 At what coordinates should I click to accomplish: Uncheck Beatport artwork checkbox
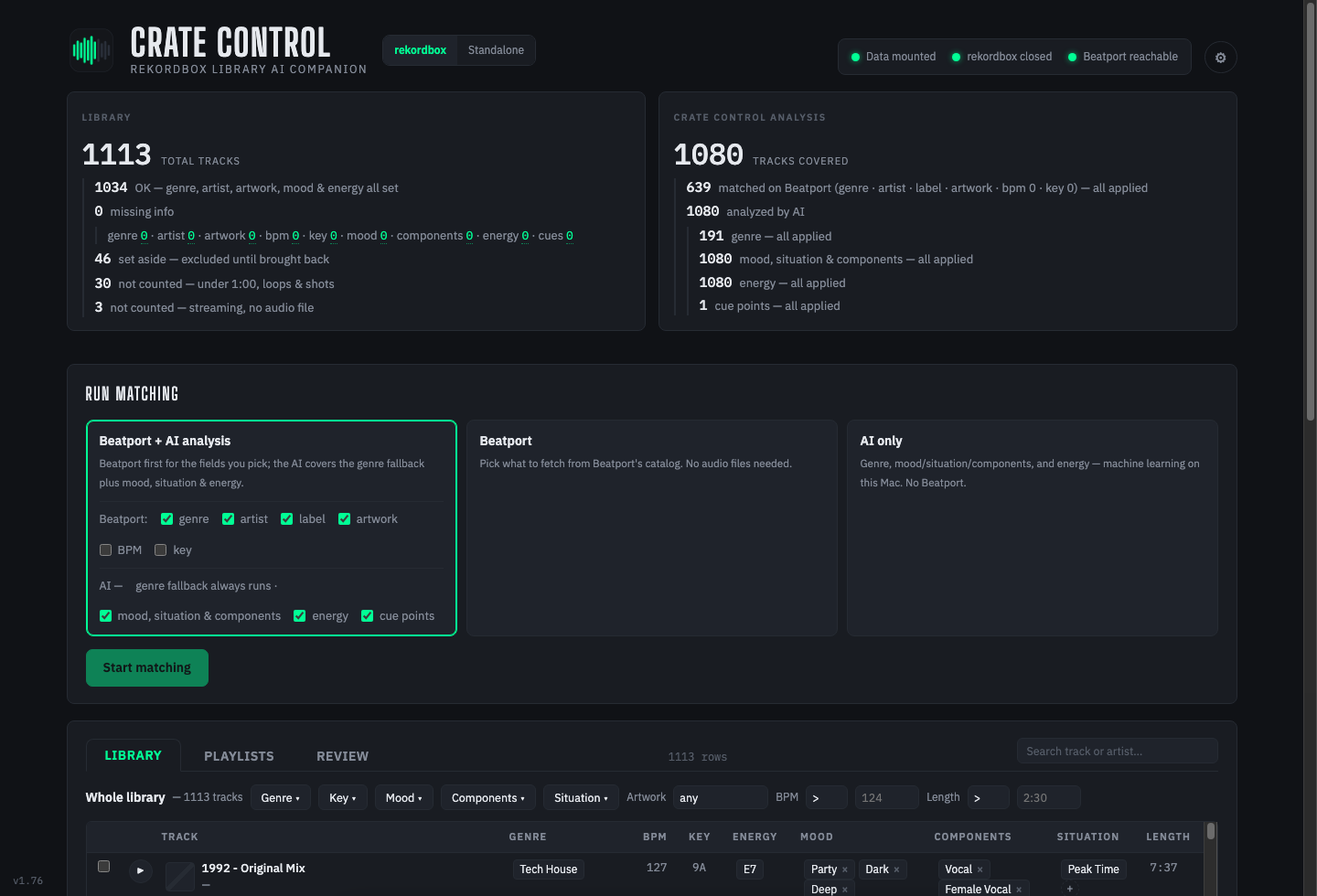click(344, 518)
